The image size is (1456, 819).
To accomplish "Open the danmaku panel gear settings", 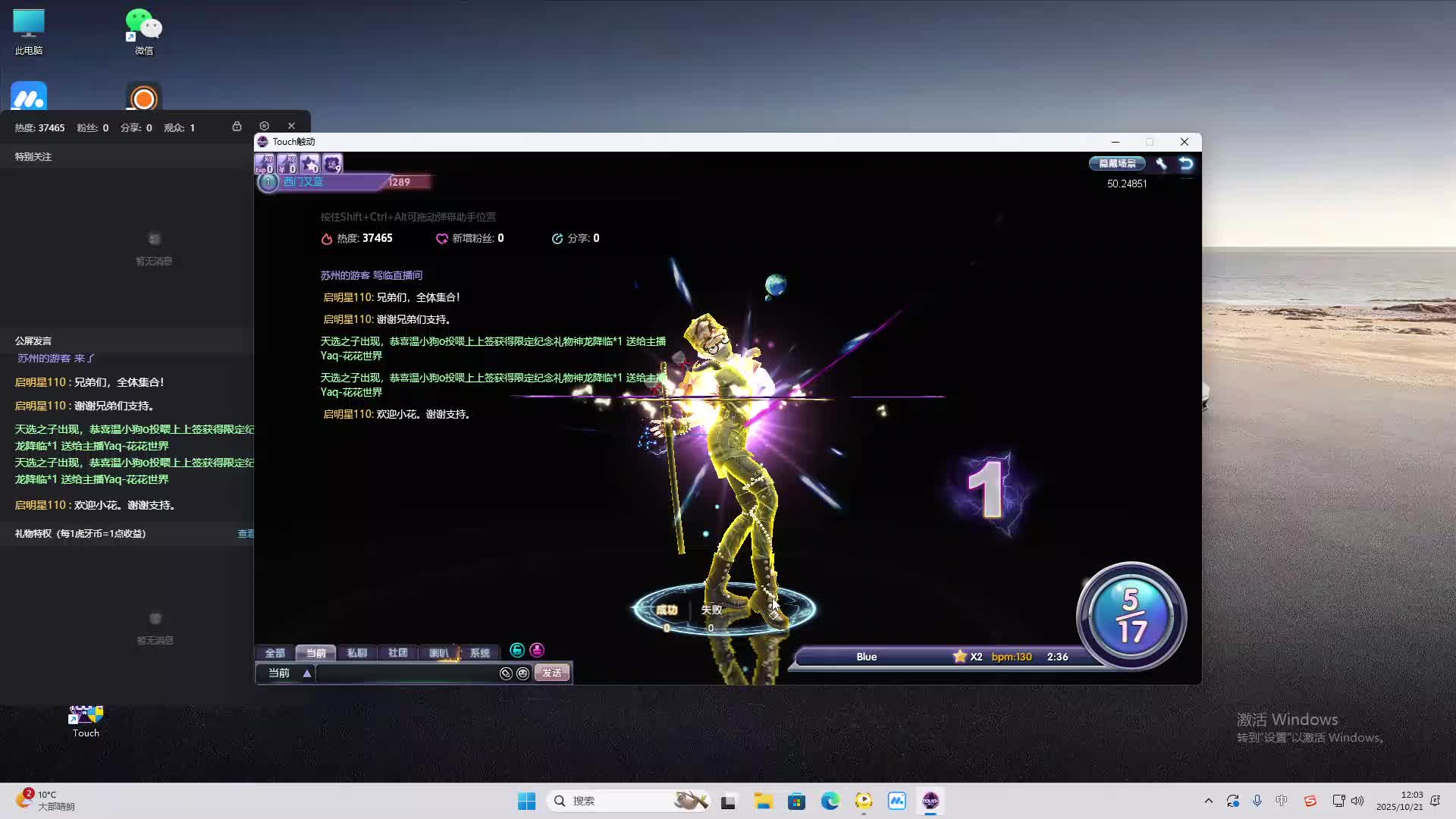I will [x=264, y=126].
